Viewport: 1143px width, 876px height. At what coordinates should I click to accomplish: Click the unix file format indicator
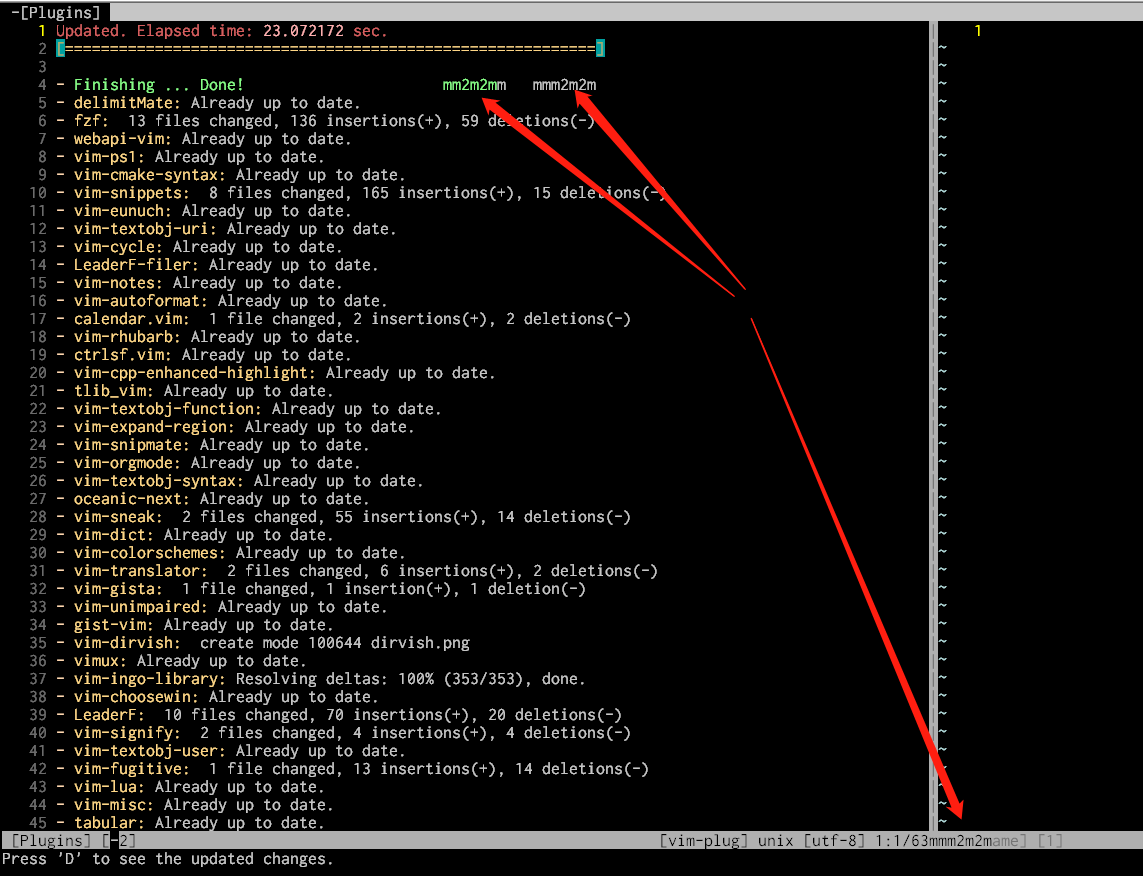[x=775, y=841]
